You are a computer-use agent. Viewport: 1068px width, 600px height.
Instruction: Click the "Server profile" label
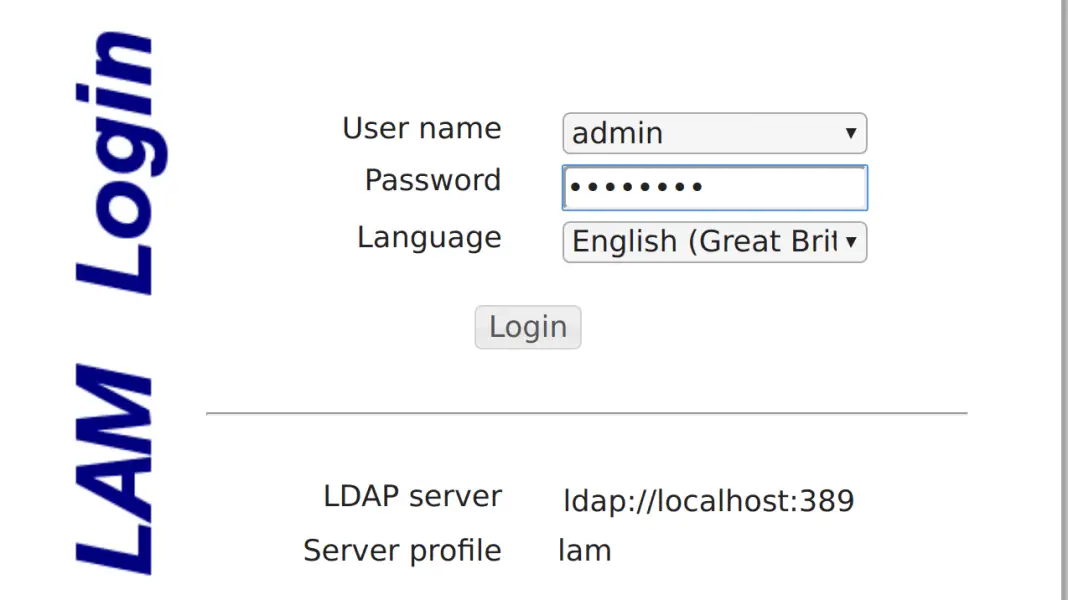(402, 550)
